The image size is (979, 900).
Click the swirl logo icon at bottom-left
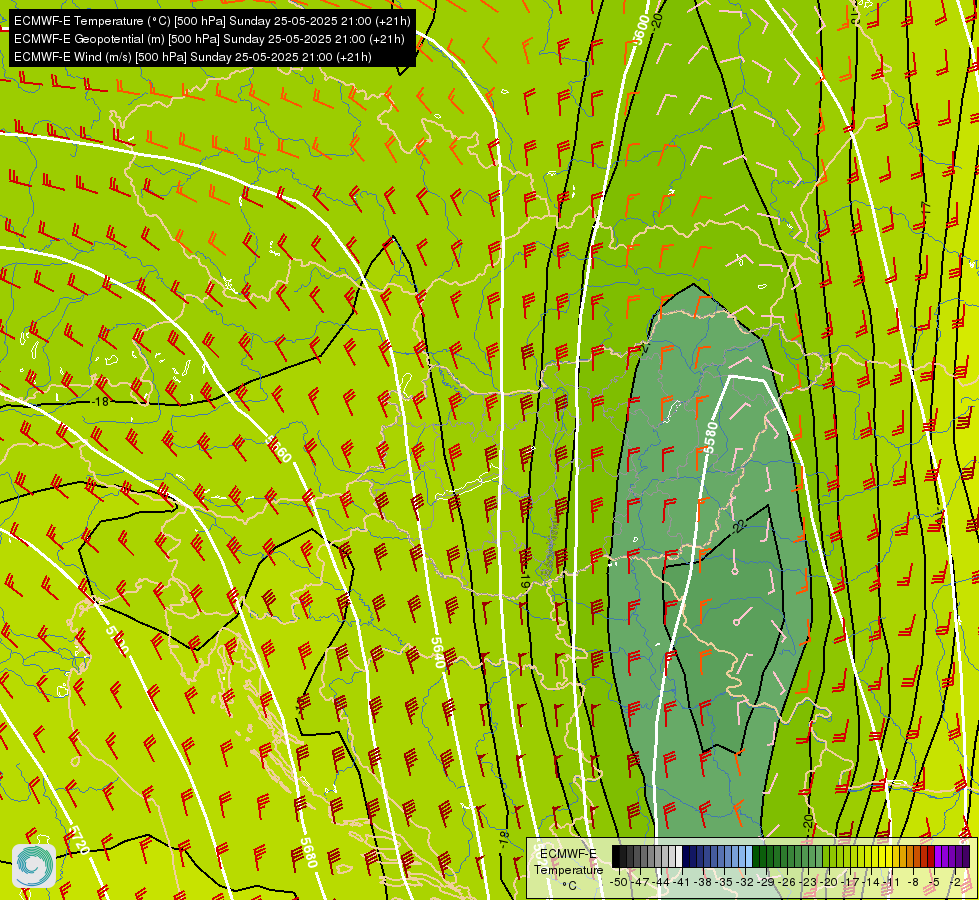click(x=34, y=866)
